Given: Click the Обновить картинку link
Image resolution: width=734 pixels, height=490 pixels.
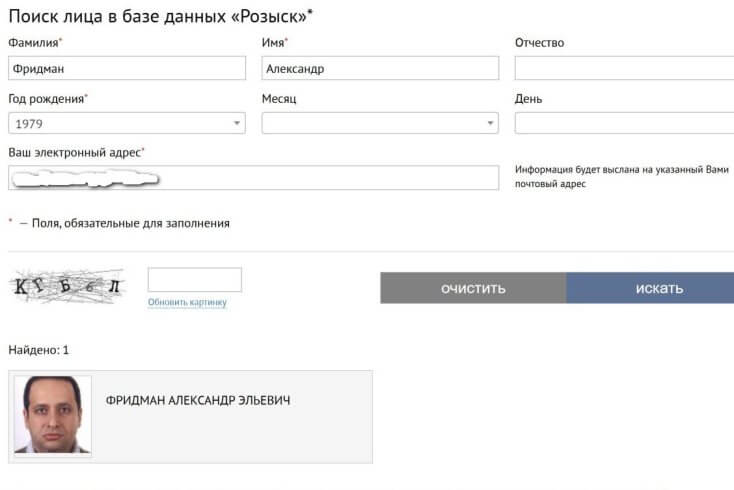Looking at the screenshot, I should pos(187,302).
